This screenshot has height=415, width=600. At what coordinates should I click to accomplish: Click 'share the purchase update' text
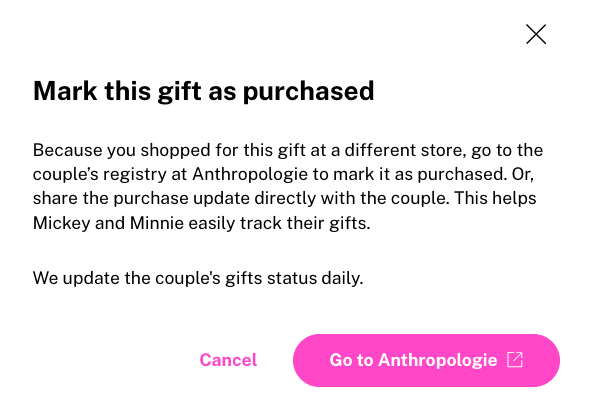pos(141,199)
